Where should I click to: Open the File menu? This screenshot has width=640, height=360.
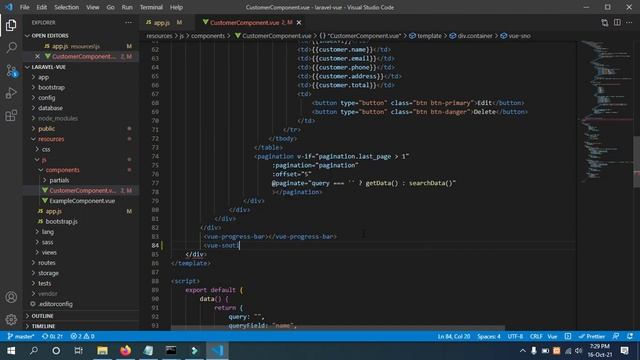pos(24,7)
